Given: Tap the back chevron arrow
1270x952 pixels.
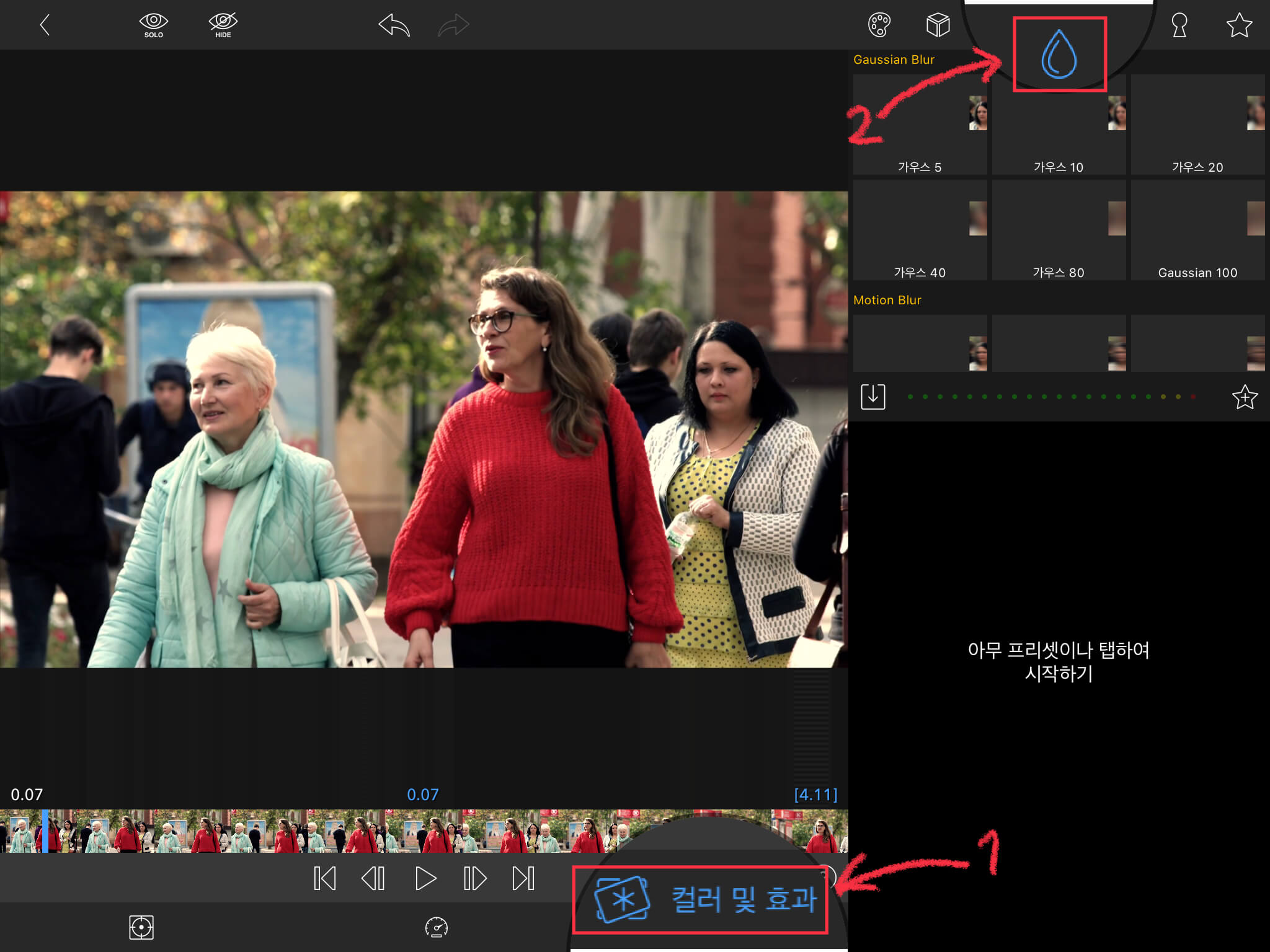Looking at the screenshot, I should [45, 25].
